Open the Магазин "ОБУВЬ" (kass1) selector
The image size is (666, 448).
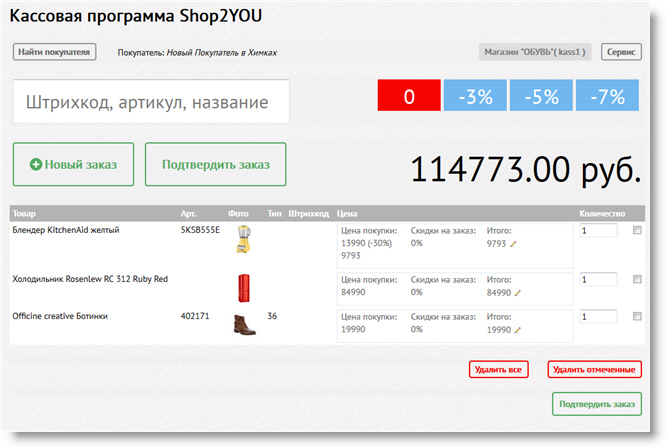coord(537,52)
